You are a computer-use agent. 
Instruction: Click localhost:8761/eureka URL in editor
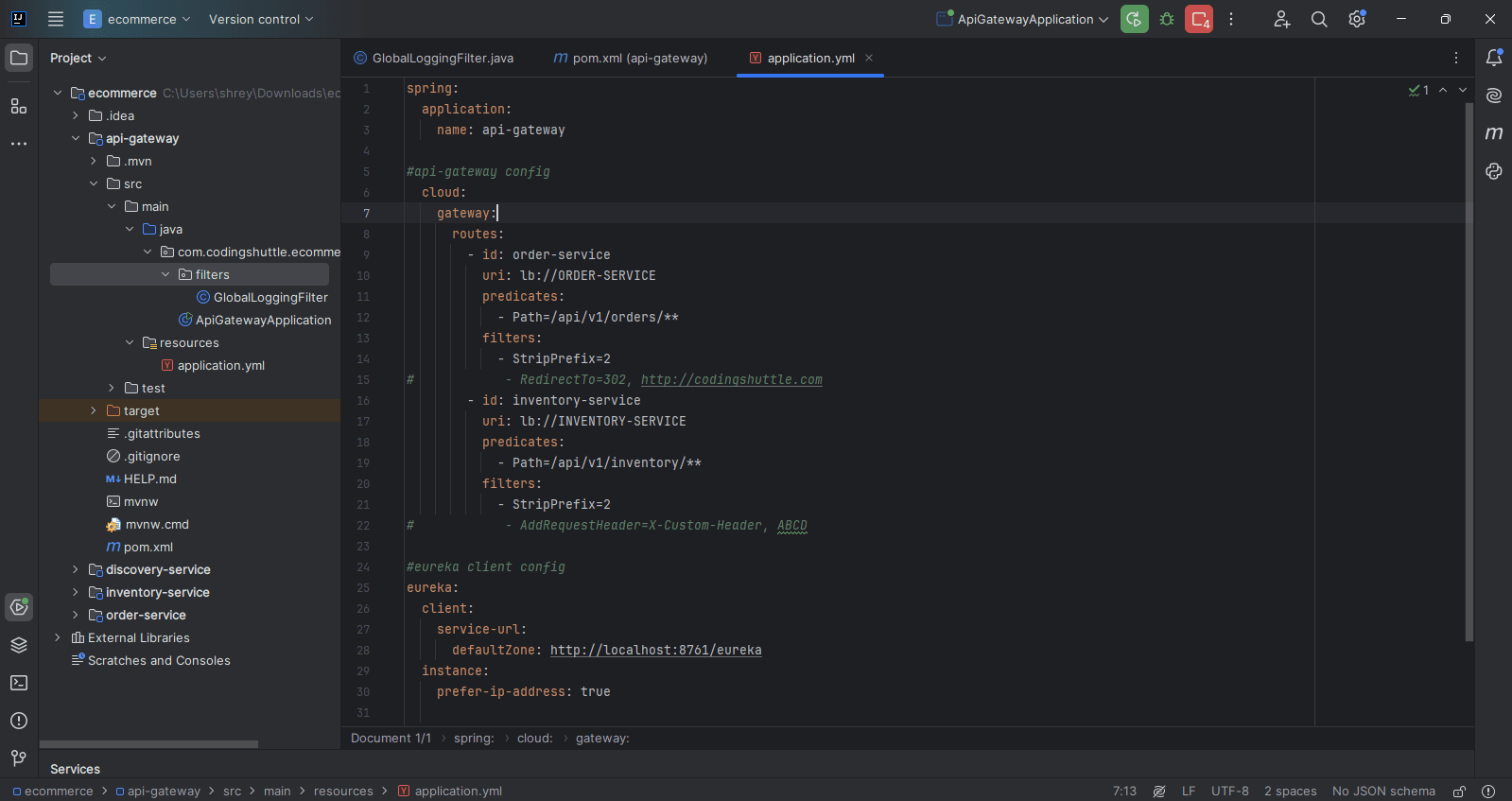(656, 650)
